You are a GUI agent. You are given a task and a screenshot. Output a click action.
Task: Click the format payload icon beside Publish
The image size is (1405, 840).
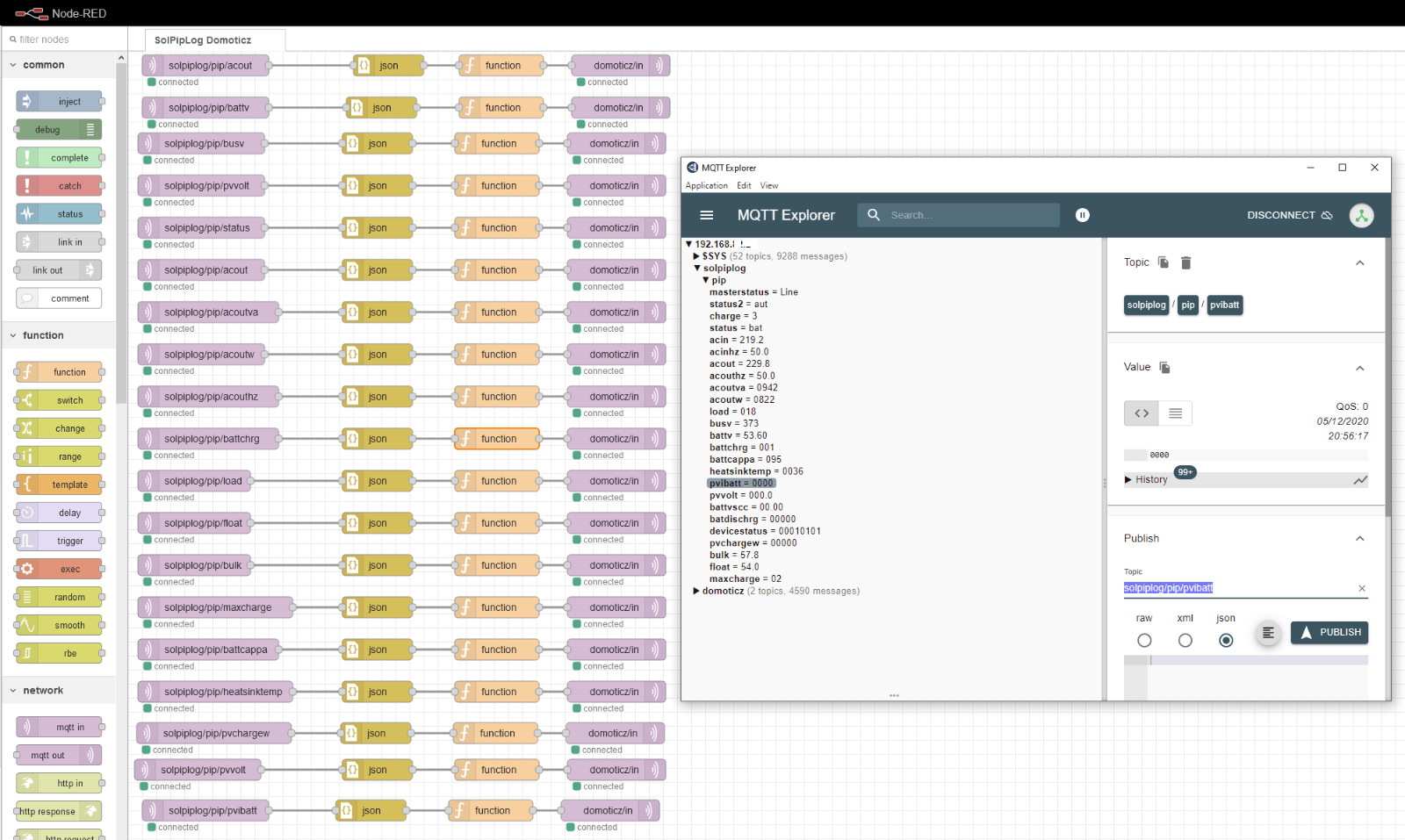click(1268, 632)
